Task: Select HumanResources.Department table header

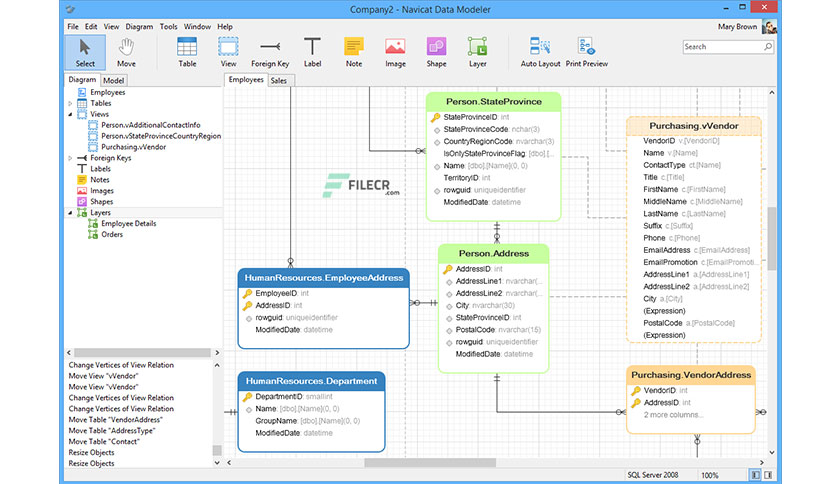Action: (311, 381)
